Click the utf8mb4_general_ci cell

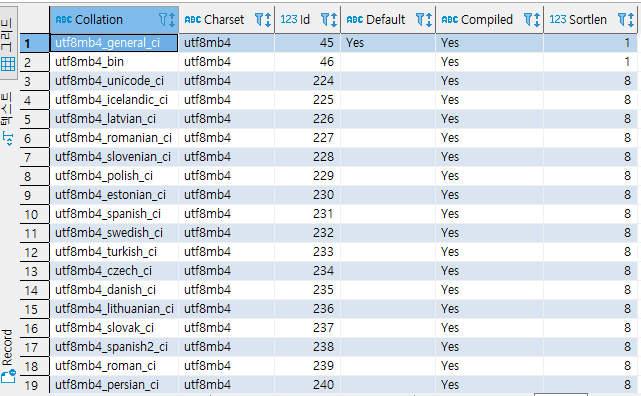pos(114,43)
